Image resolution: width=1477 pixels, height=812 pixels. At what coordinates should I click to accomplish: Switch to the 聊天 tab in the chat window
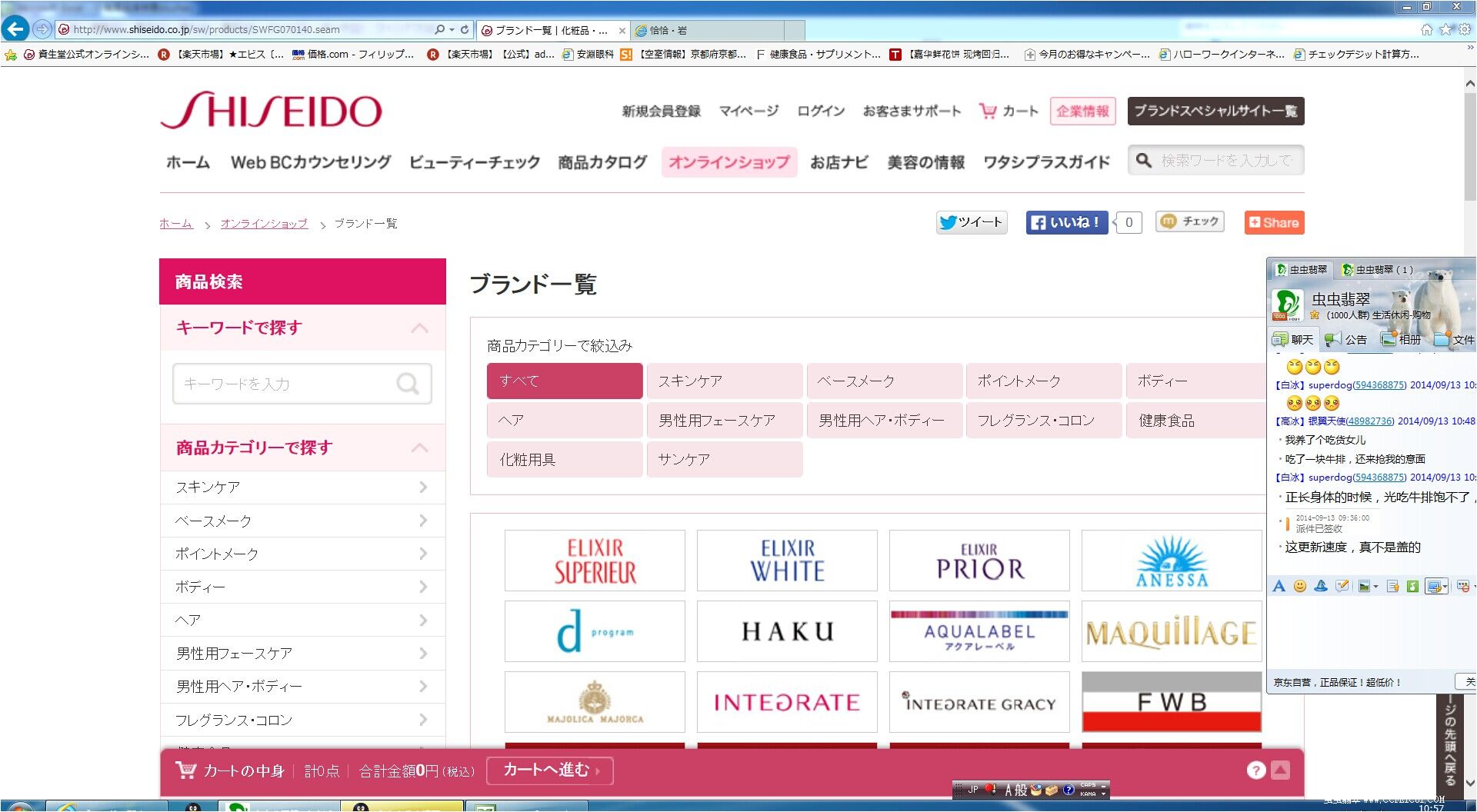pyautogui.click(x=1292, y=339)
